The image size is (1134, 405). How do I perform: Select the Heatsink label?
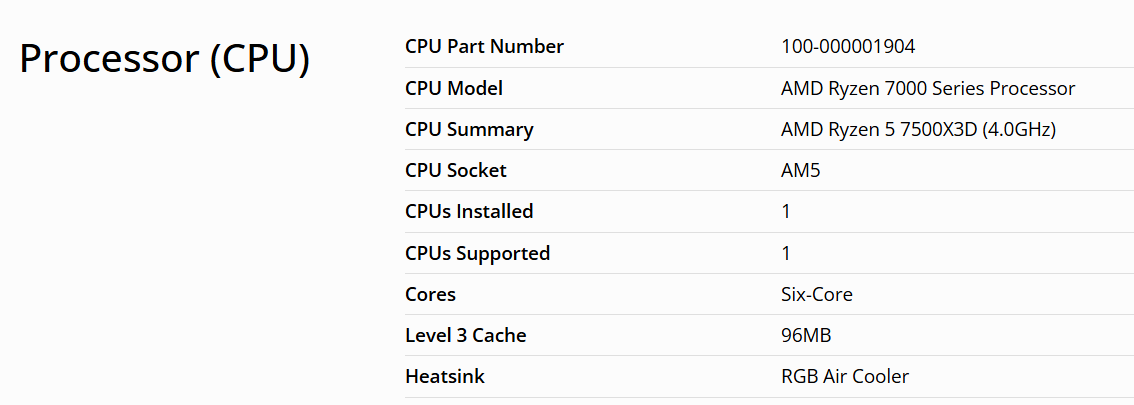445,376
